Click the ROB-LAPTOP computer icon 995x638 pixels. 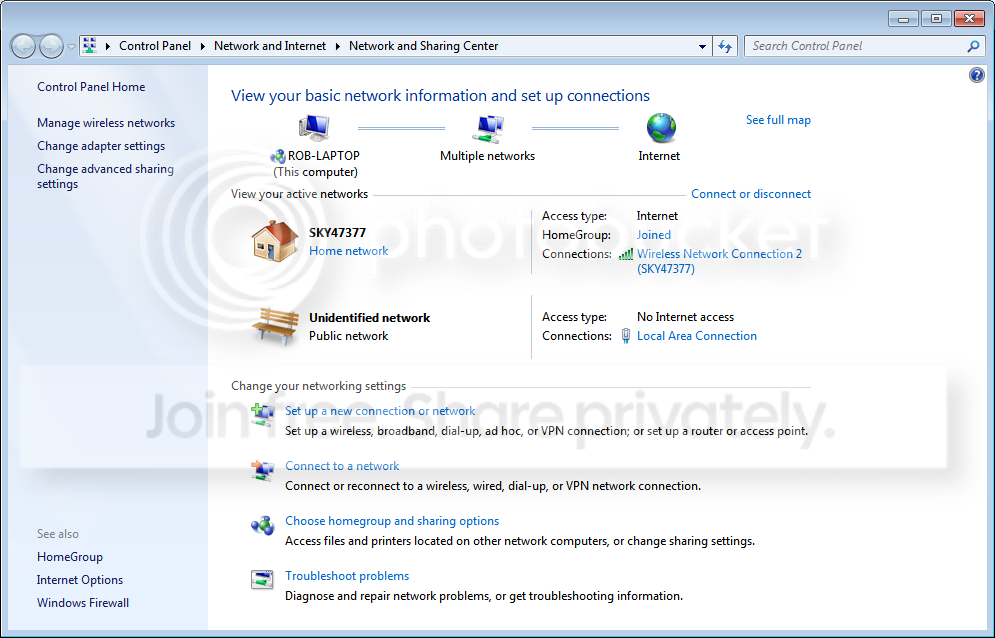pos(314,128)
